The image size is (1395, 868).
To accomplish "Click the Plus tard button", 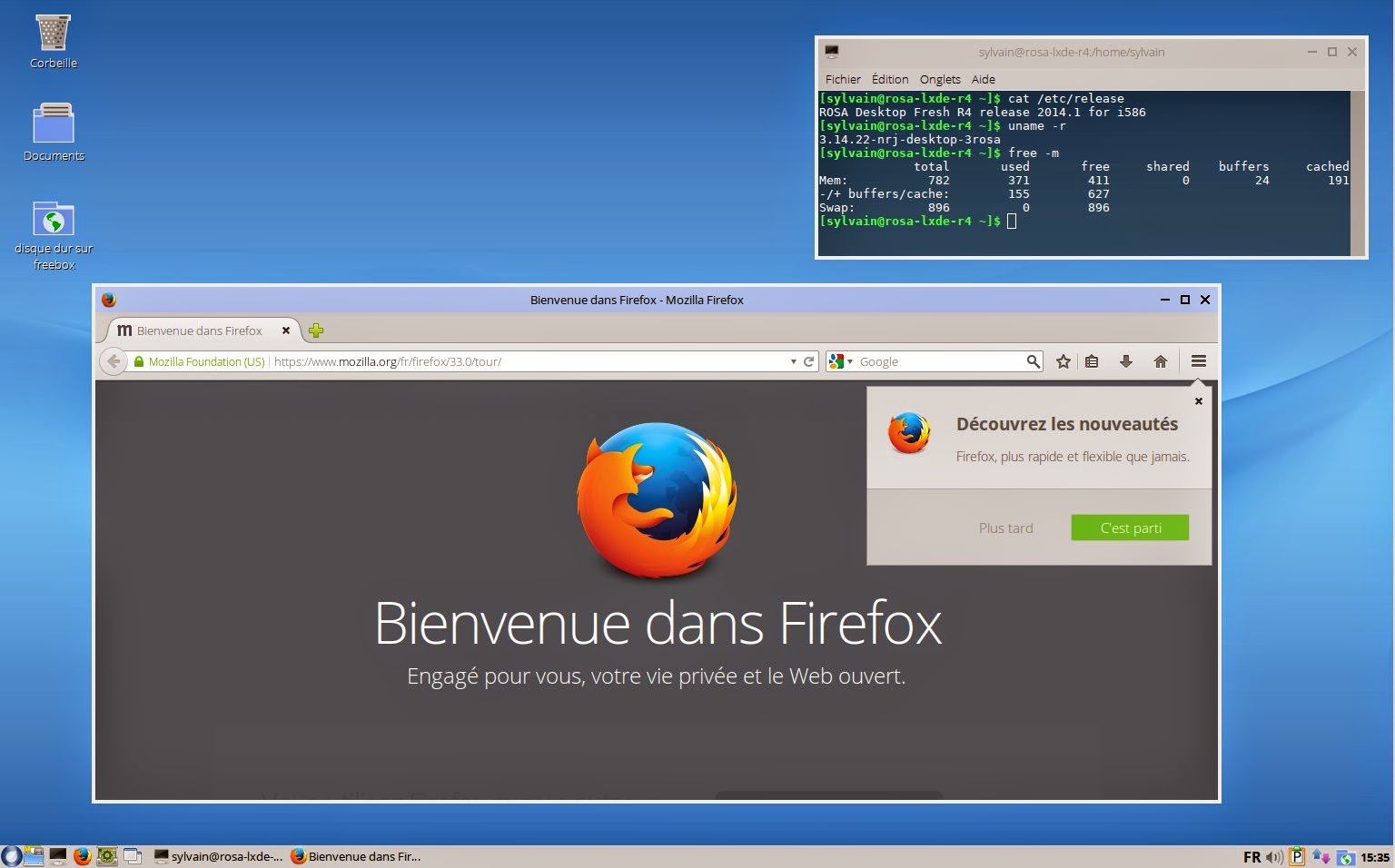I will 1006,528.
